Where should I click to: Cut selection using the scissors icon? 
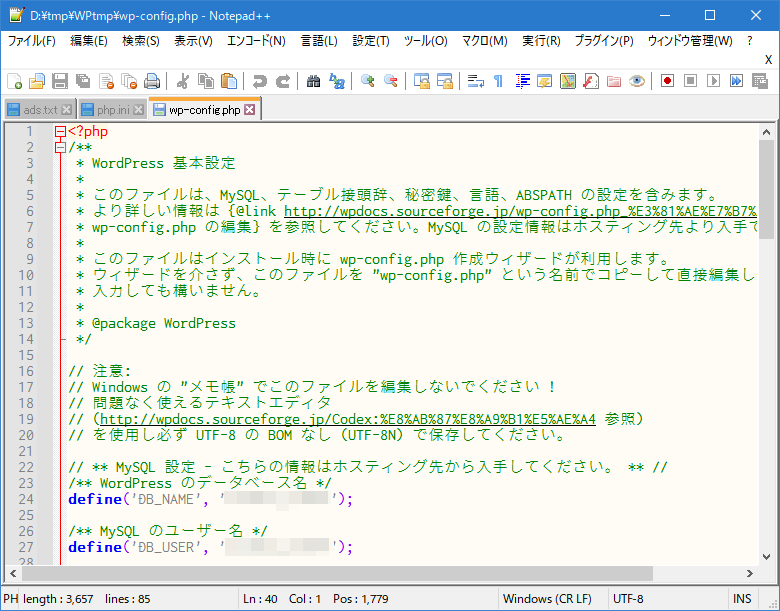pos(183,81)
